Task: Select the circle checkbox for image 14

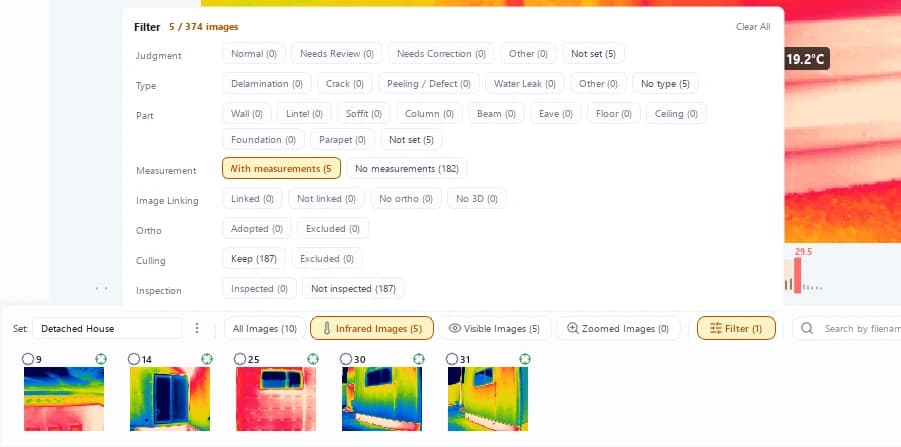Action: pyautogui.click(x=134, y=359)
